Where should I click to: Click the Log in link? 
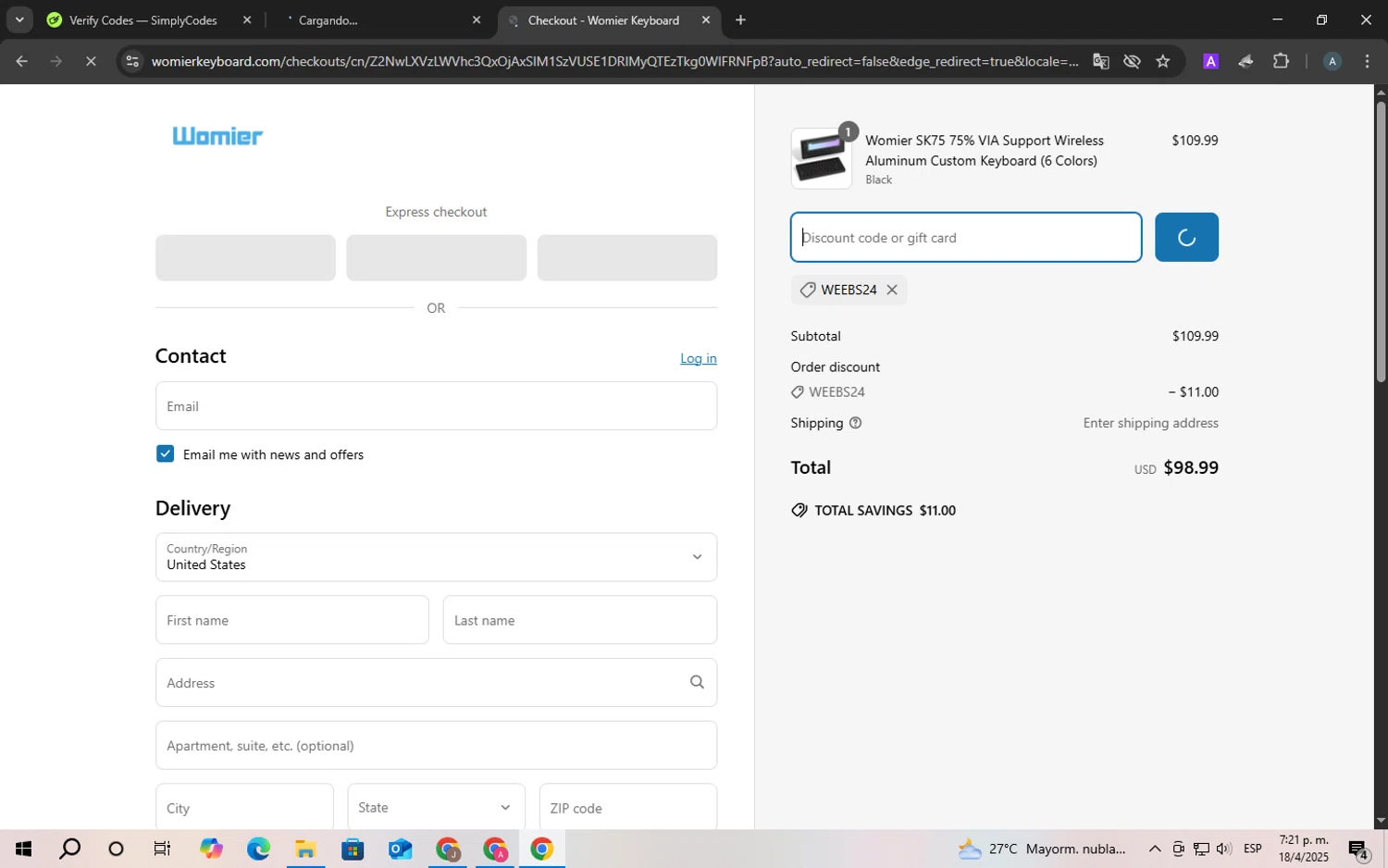point(698,358)
